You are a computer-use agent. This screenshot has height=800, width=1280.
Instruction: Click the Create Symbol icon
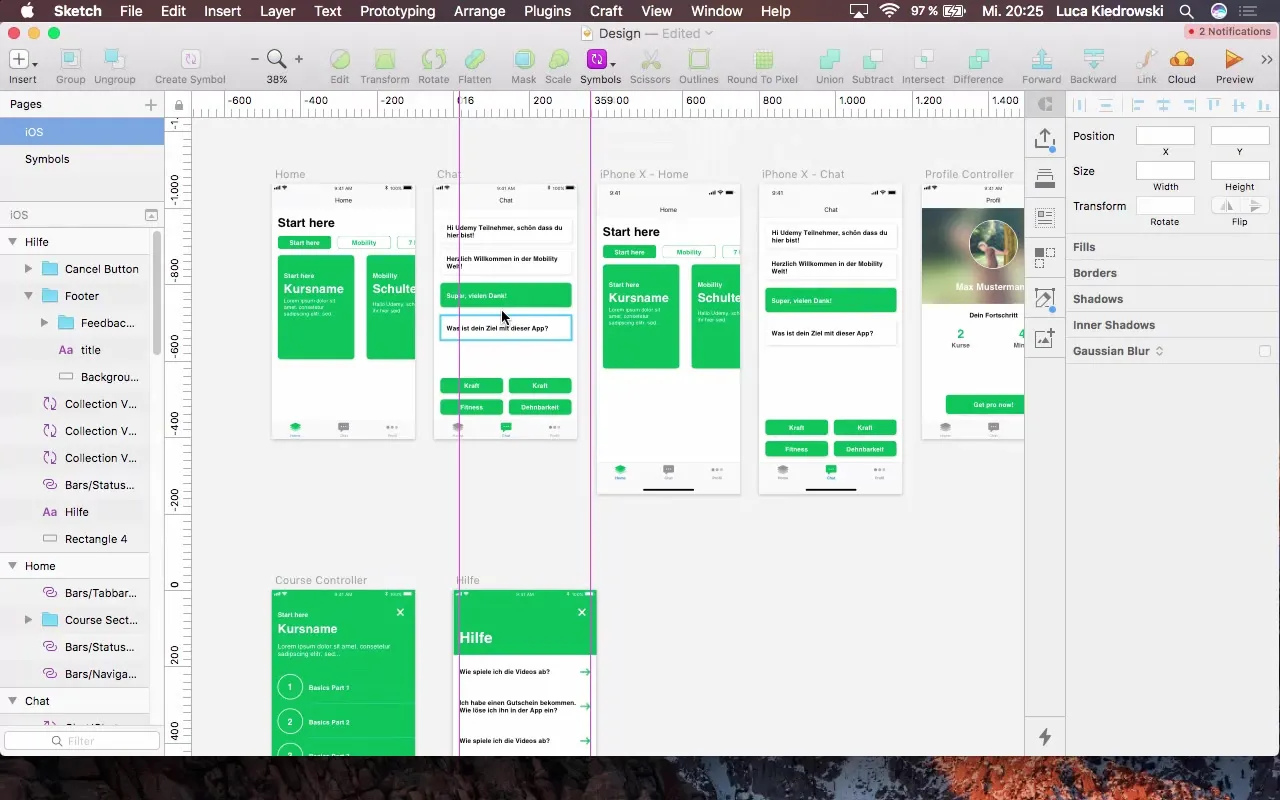pyautogui.click(x=190, y=60)
